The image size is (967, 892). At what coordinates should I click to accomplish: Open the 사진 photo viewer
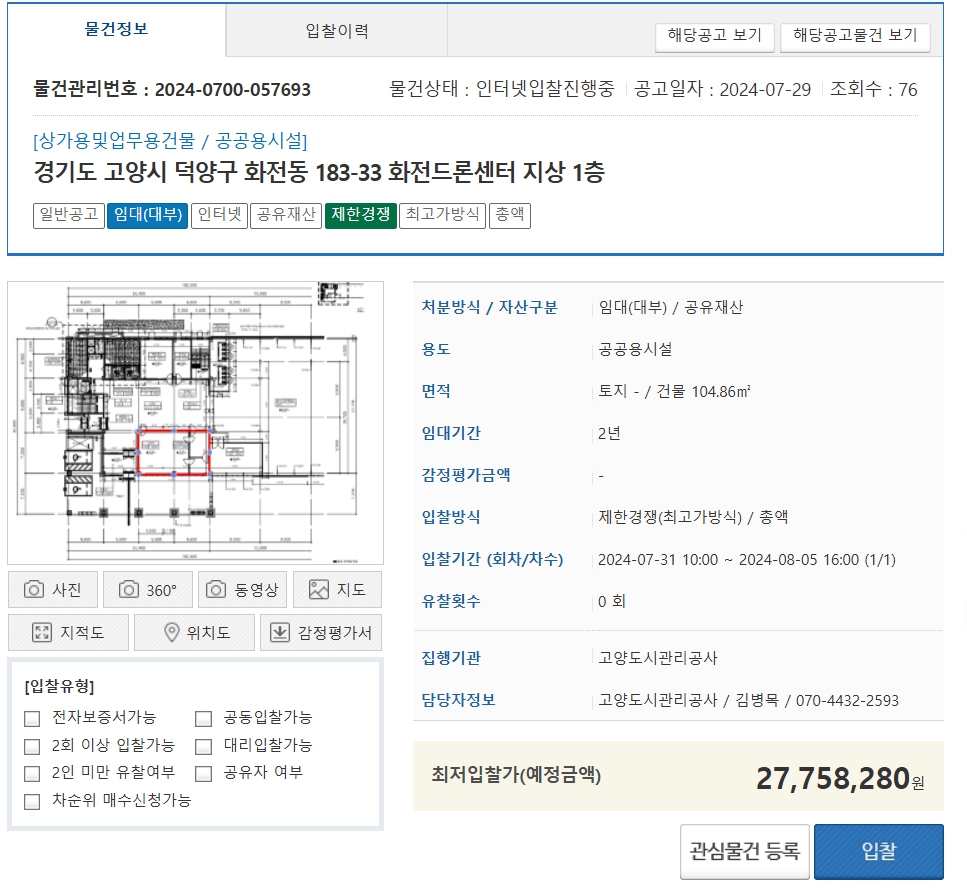click(52, 589)
